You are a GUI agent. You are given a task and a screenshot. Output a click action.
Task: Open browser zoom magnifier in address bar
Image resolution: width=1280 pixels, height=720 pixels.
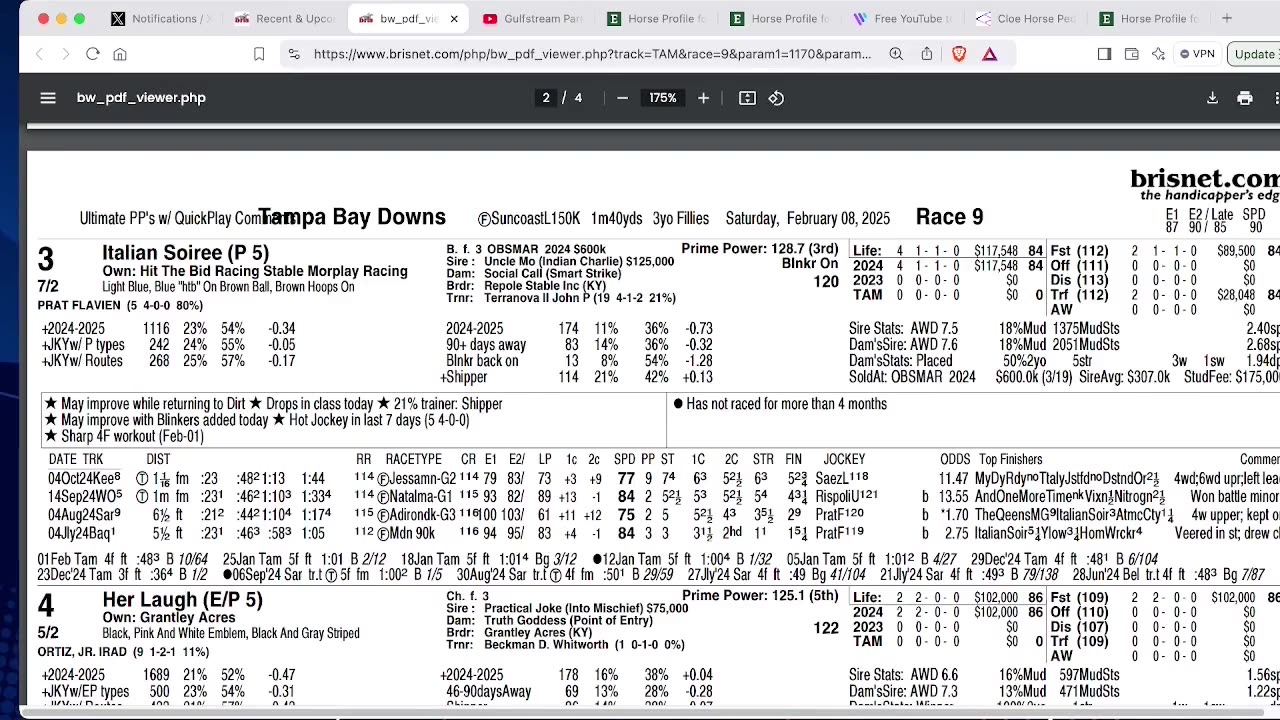click(896, 54)
